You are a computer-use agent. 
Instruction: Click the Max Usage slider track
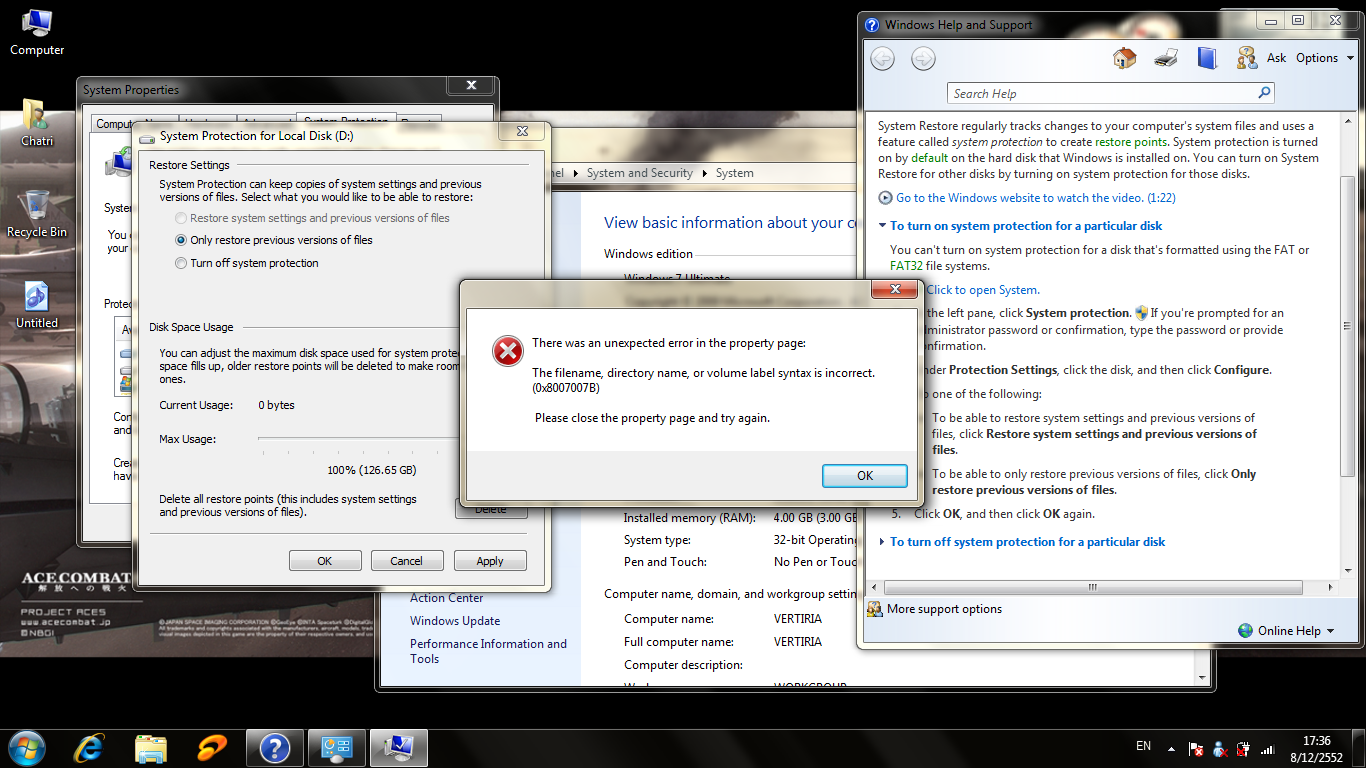point(358,439)
